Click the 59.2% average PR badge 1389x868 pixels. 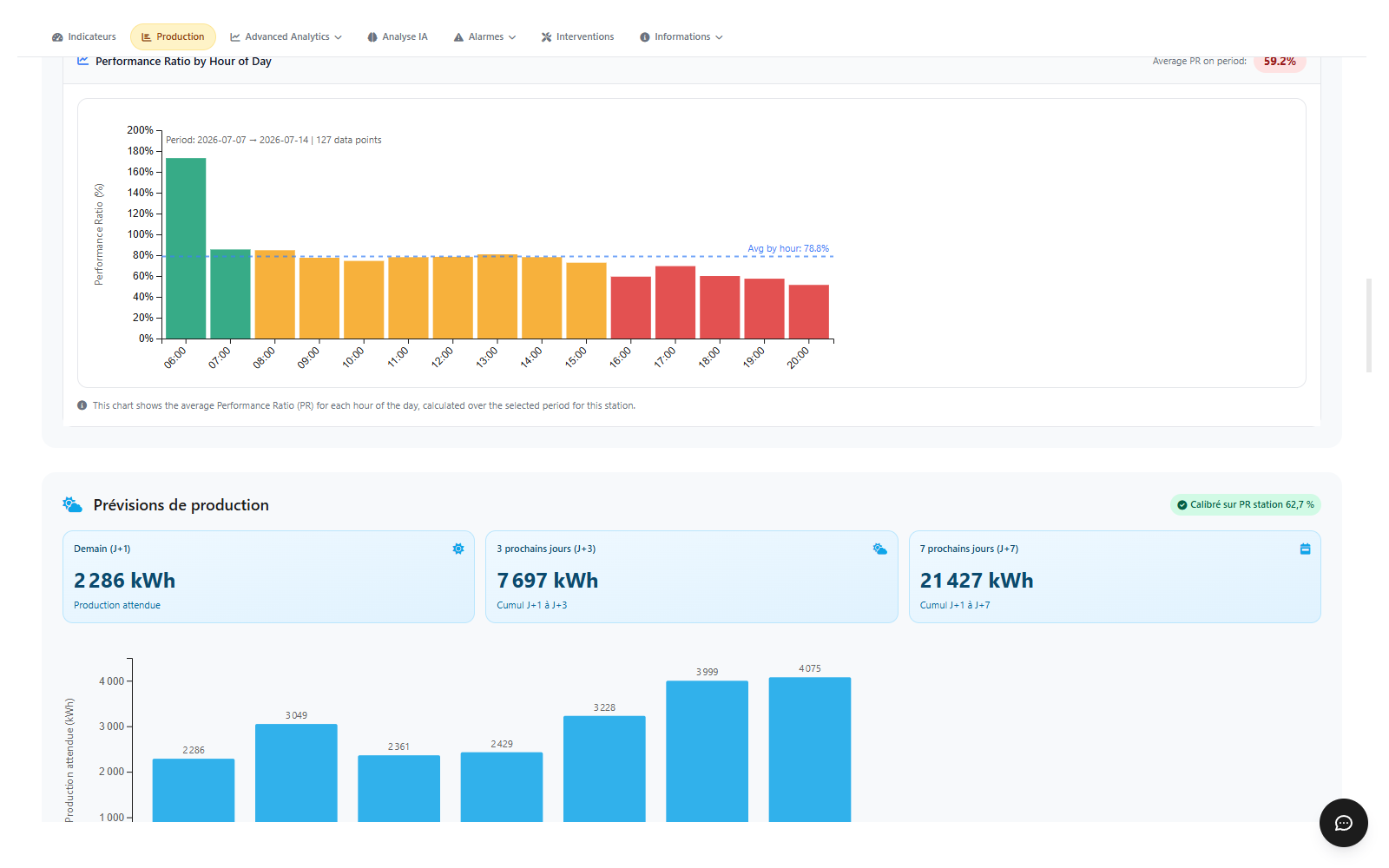coord(1280,62)
